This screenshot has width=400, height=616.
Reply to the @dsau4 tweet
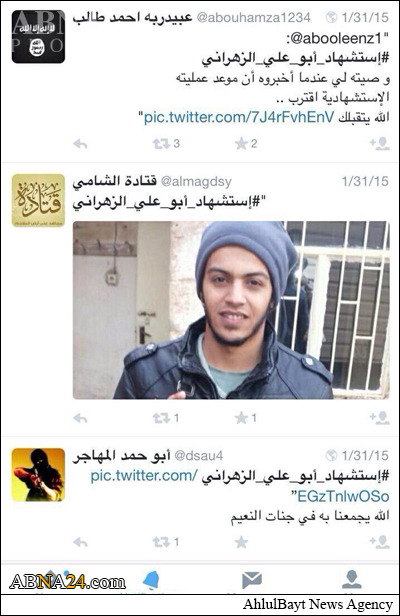pyautogui.click(x=80, y=543)
